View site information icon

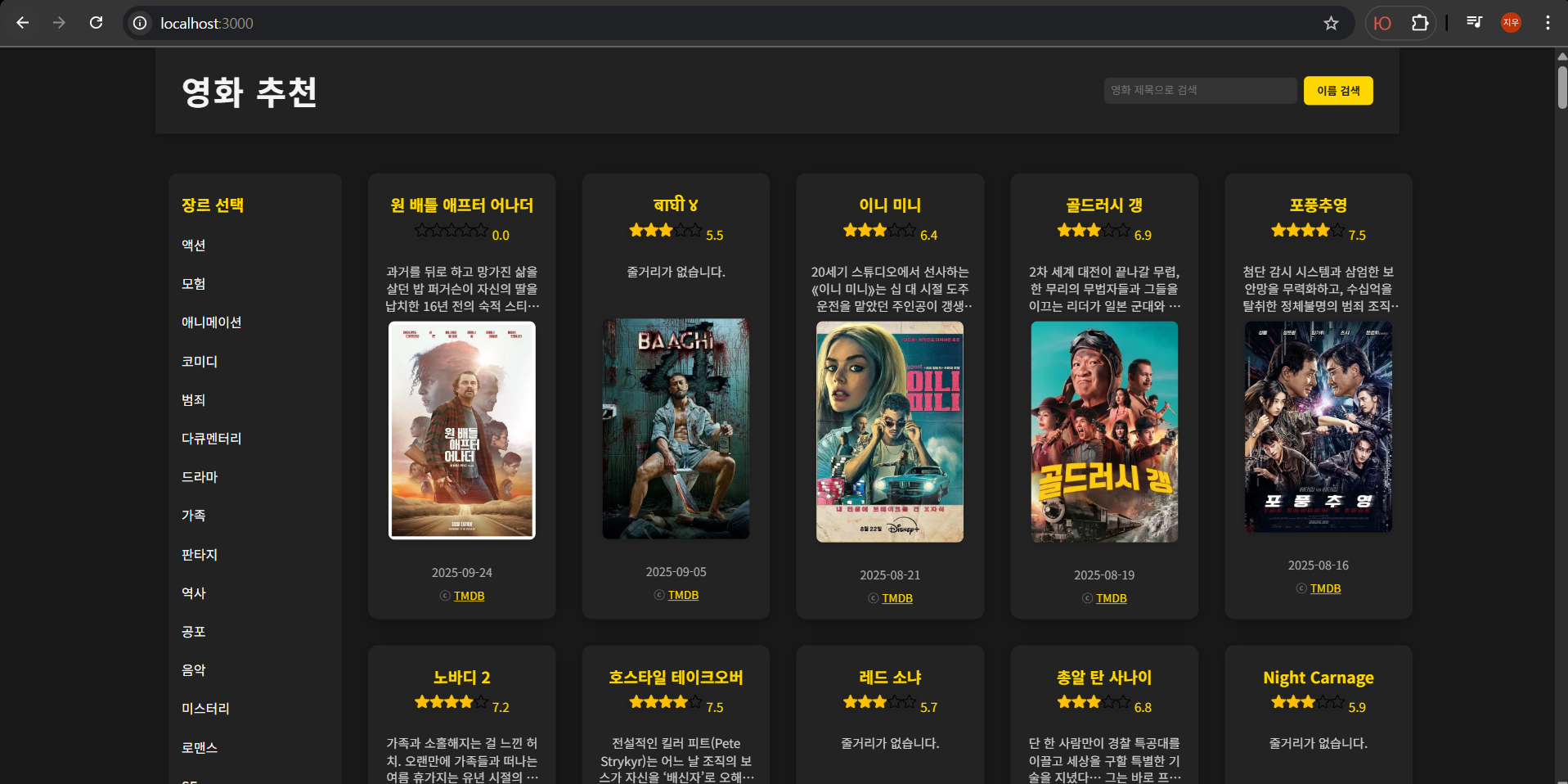click(141, 23)
